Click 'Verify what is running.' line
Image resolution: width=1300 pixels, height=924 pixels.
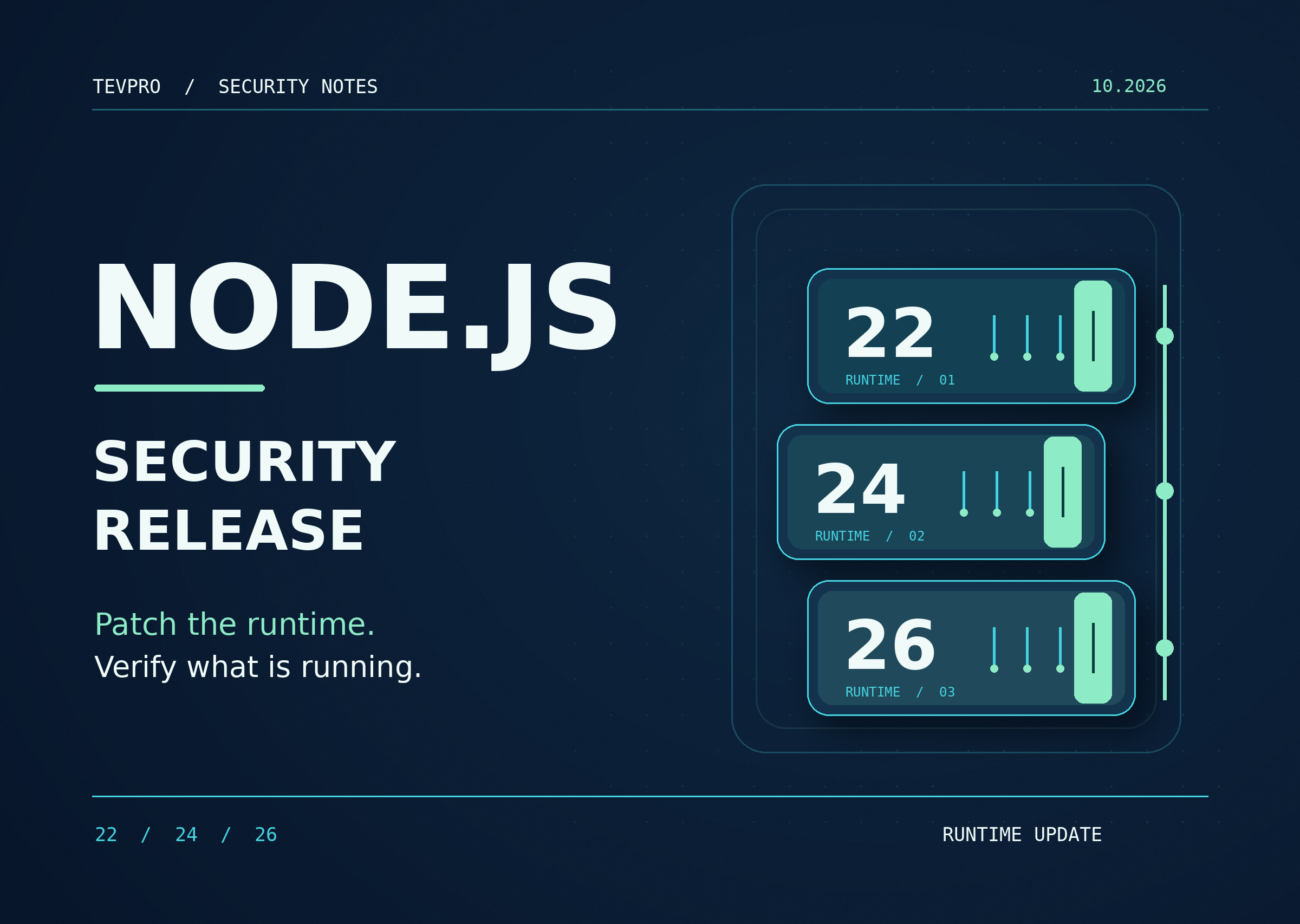(x=258, y=667)
